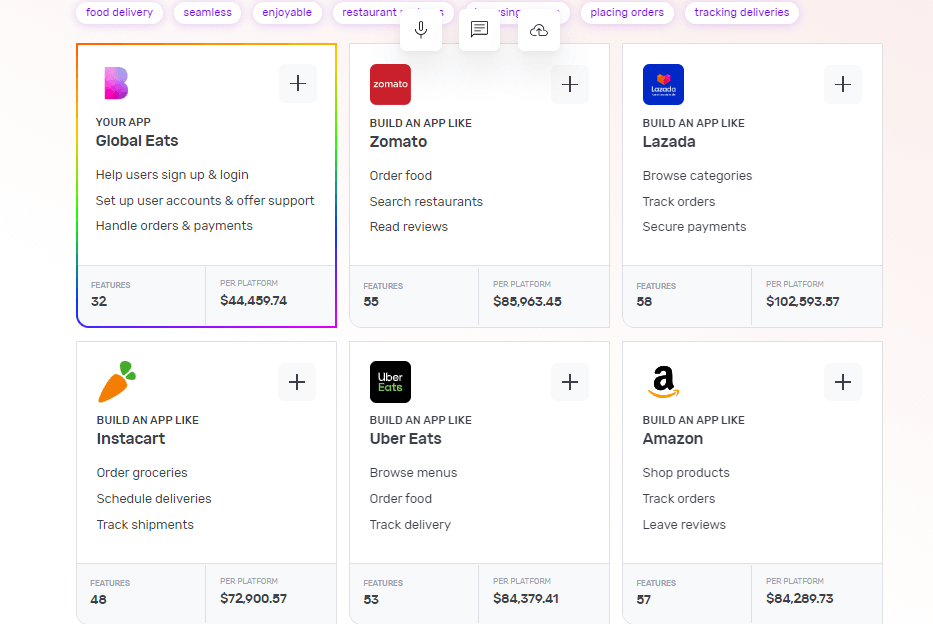Select the Amazon logo thumbnail

coord(663,381)
